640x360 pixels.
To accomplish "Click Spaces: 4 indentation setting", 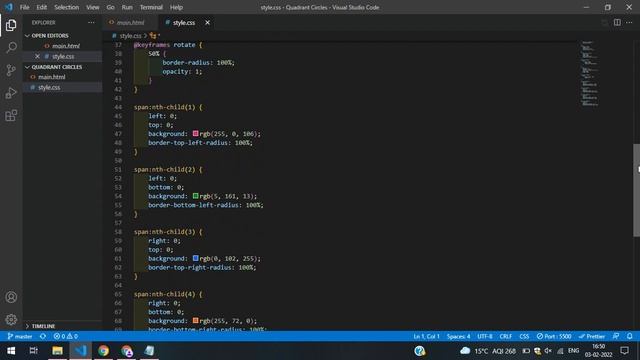I will [458, 336].
